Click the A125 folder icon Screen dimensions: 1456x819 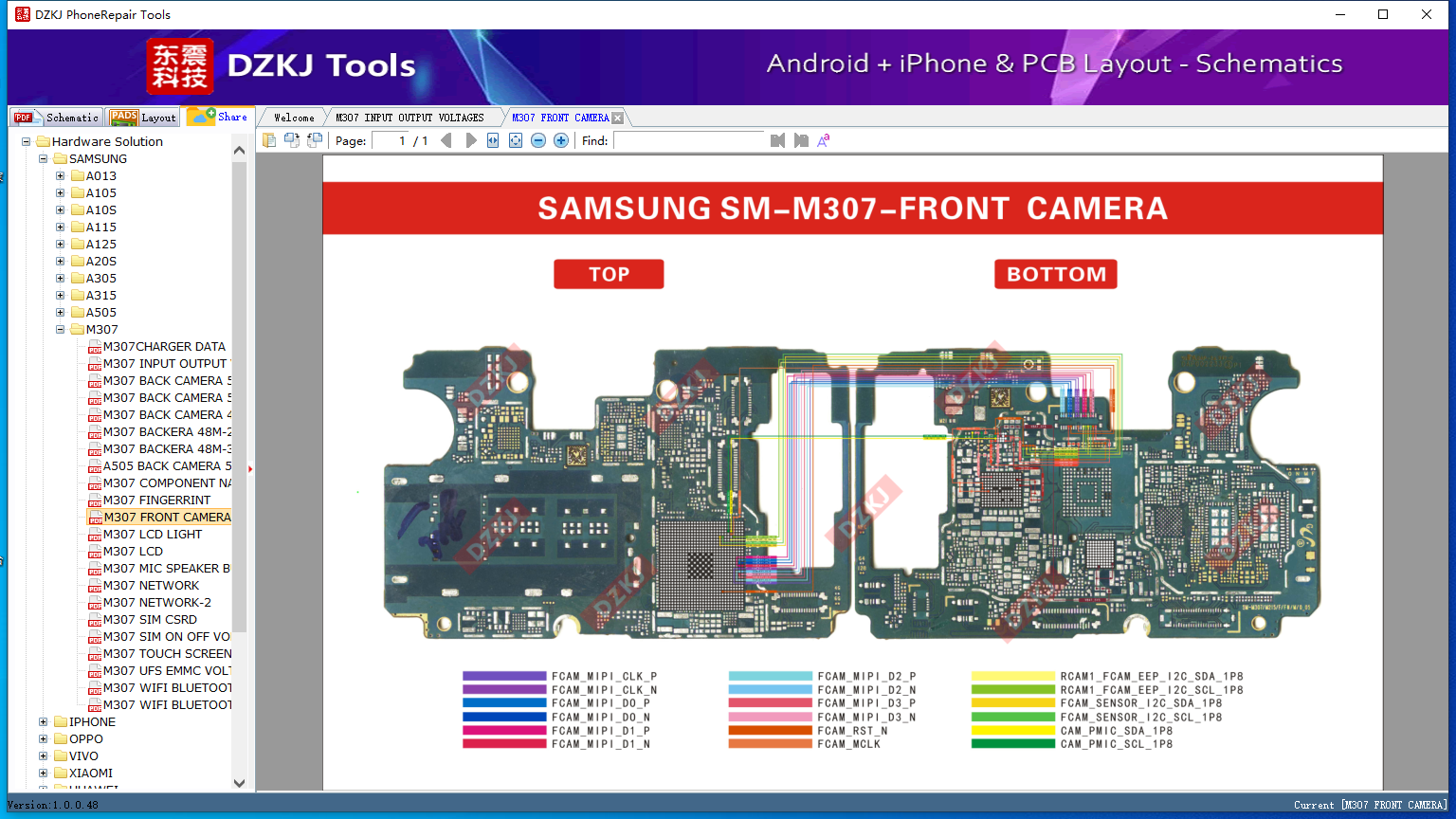(78, 245)
